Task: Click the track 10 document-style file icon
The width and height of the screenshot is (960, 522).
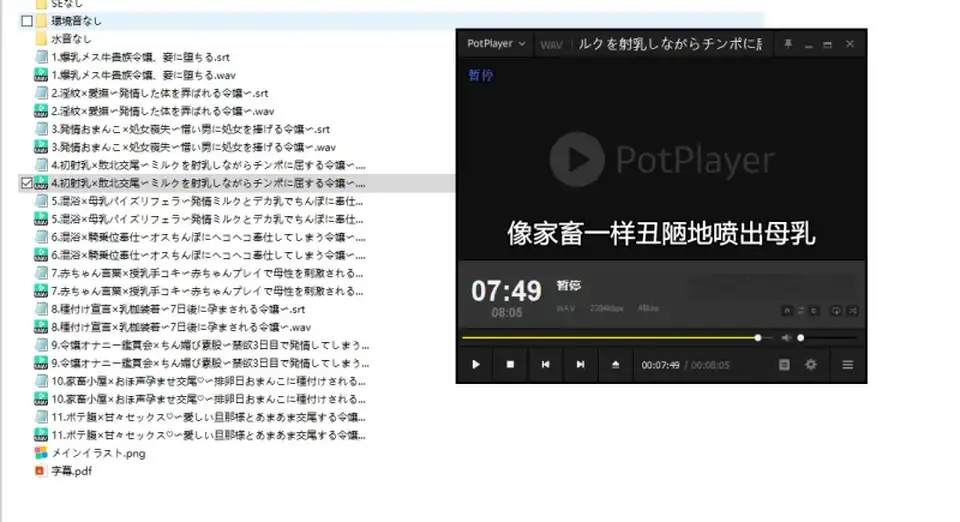Action: [x=41, y=381]
